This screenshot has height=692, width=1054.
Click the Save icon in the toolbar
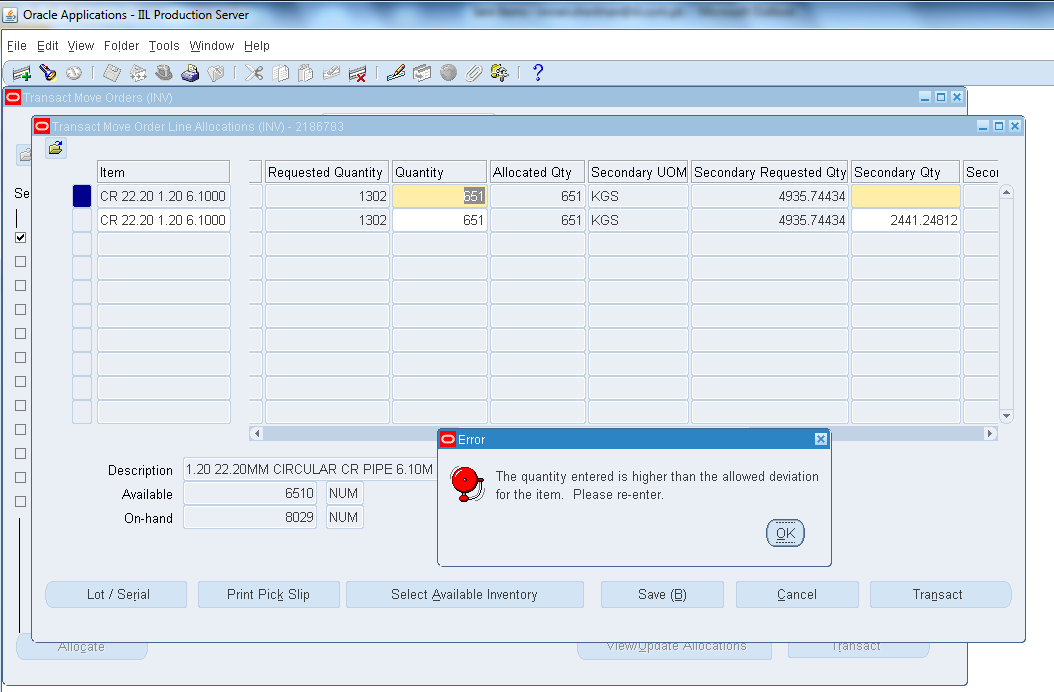(111, 72)
